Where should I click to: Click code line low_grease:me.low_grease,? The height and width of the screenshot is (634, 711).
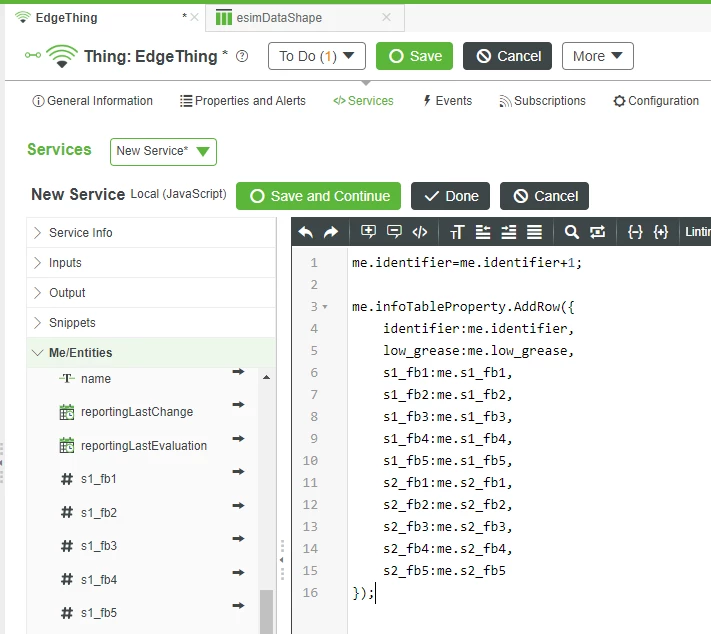[478, 351]
